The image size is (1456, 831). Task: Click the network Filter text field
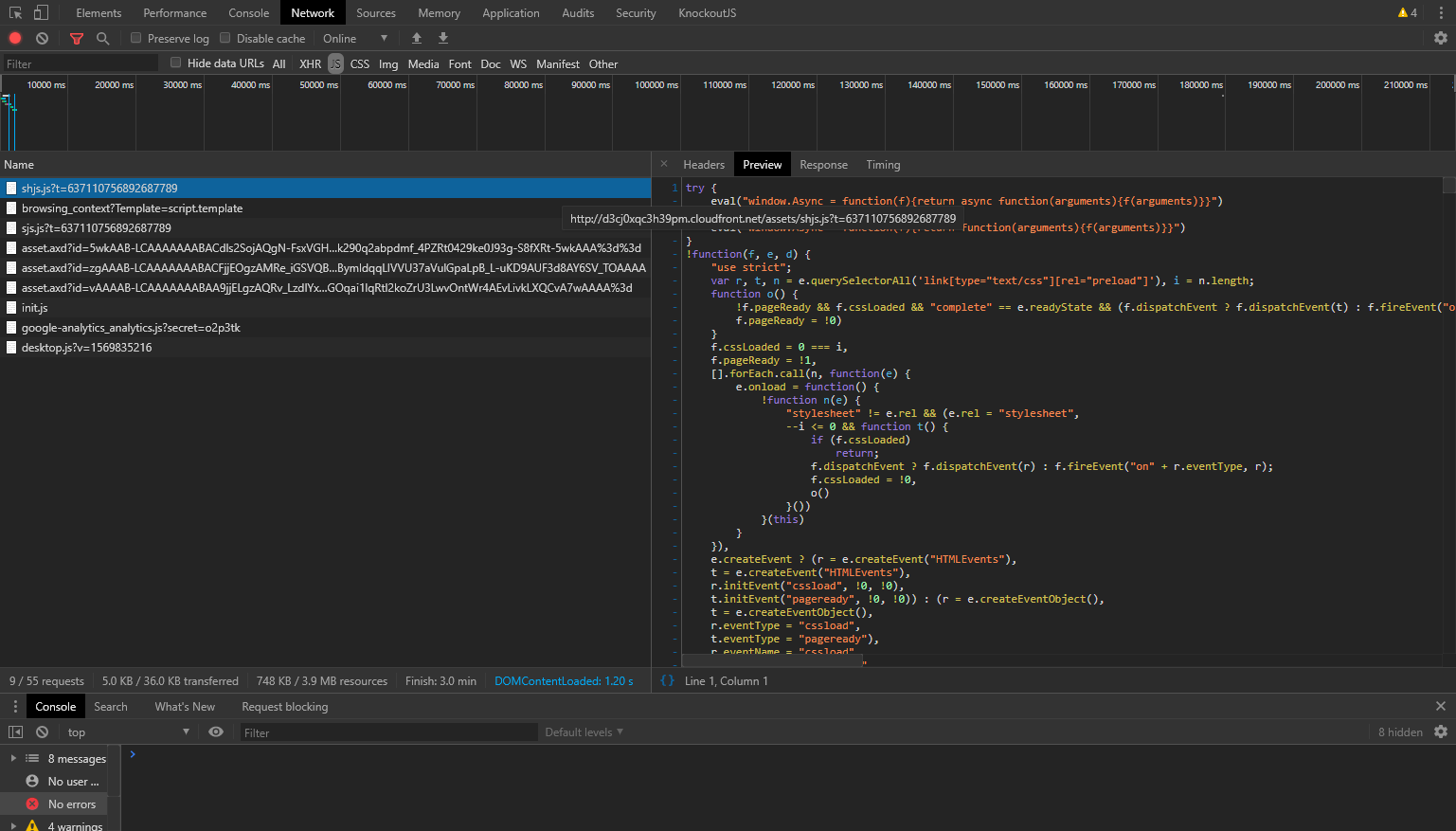click(x=80, y=63)
